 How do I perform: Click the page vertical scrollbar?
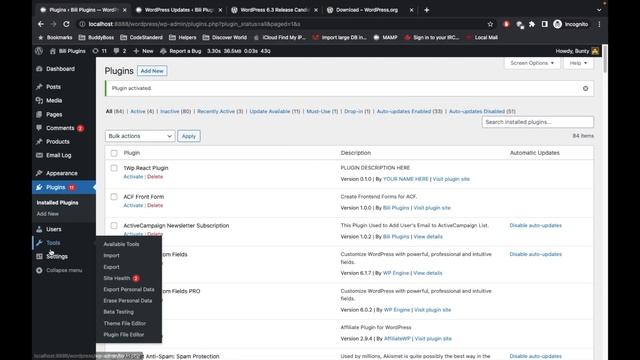(604, 60)
